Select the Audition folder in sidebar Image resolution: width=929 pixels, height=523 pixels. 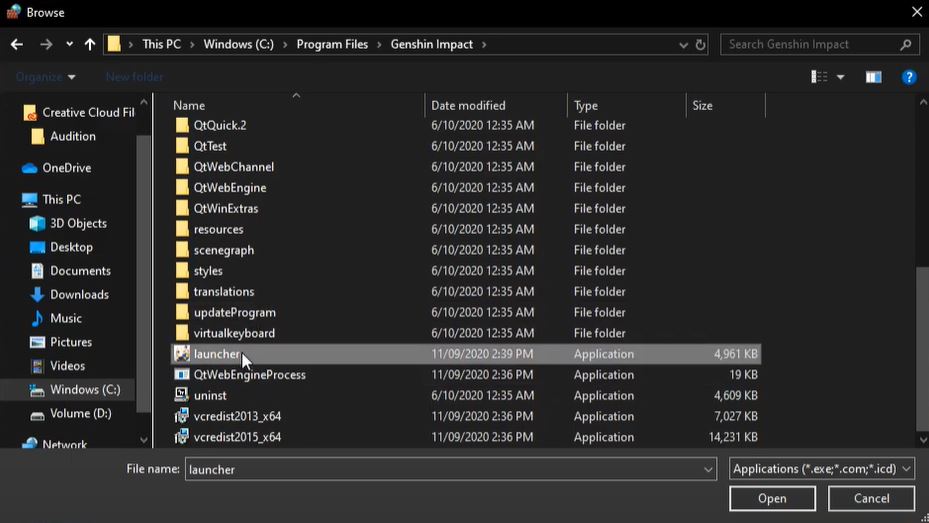(x=63, y=136)
